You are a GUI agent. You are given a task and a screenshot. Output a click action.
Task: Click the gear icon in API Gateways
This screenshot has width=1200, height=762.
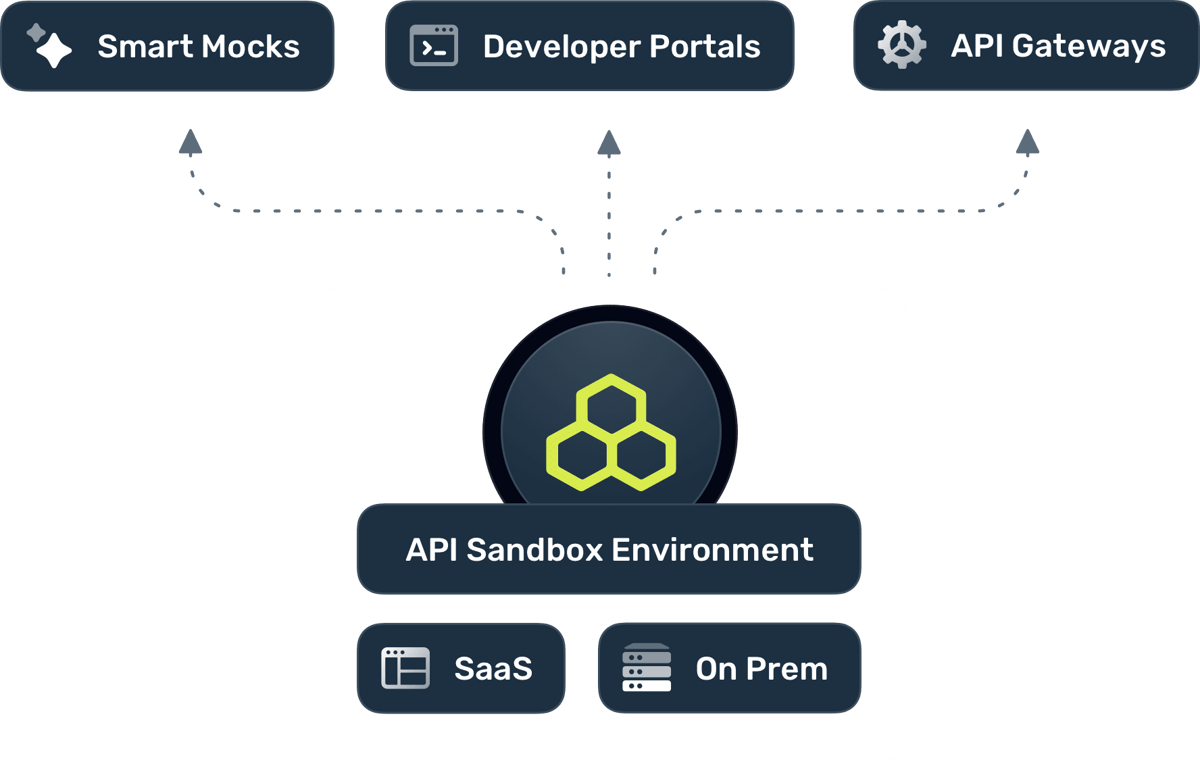901,46
